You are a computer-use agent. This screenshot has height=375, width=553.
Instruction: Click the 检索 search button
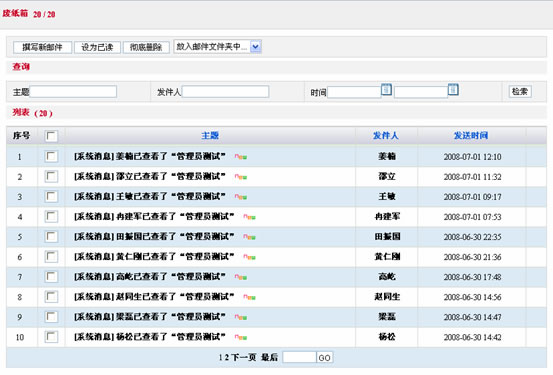520,92
